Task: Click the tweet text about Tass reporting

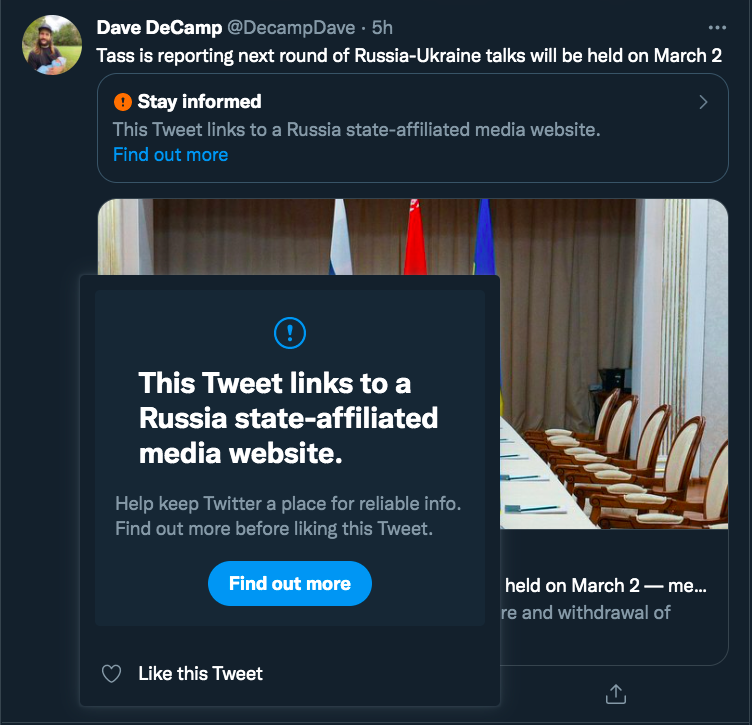Action: pos(408,55)
